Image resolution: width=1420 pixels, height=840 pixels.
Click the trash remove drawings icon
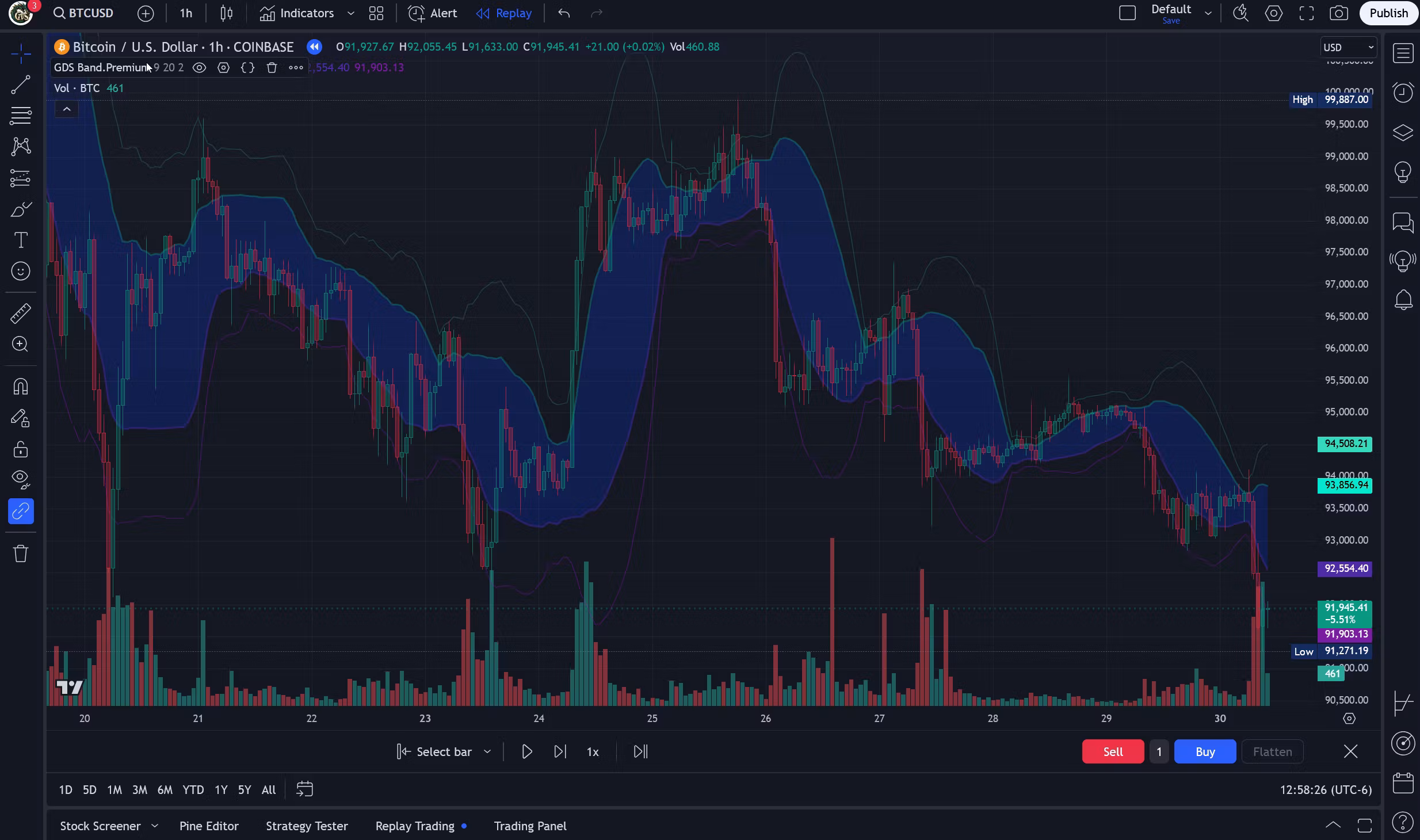point(21,553)
